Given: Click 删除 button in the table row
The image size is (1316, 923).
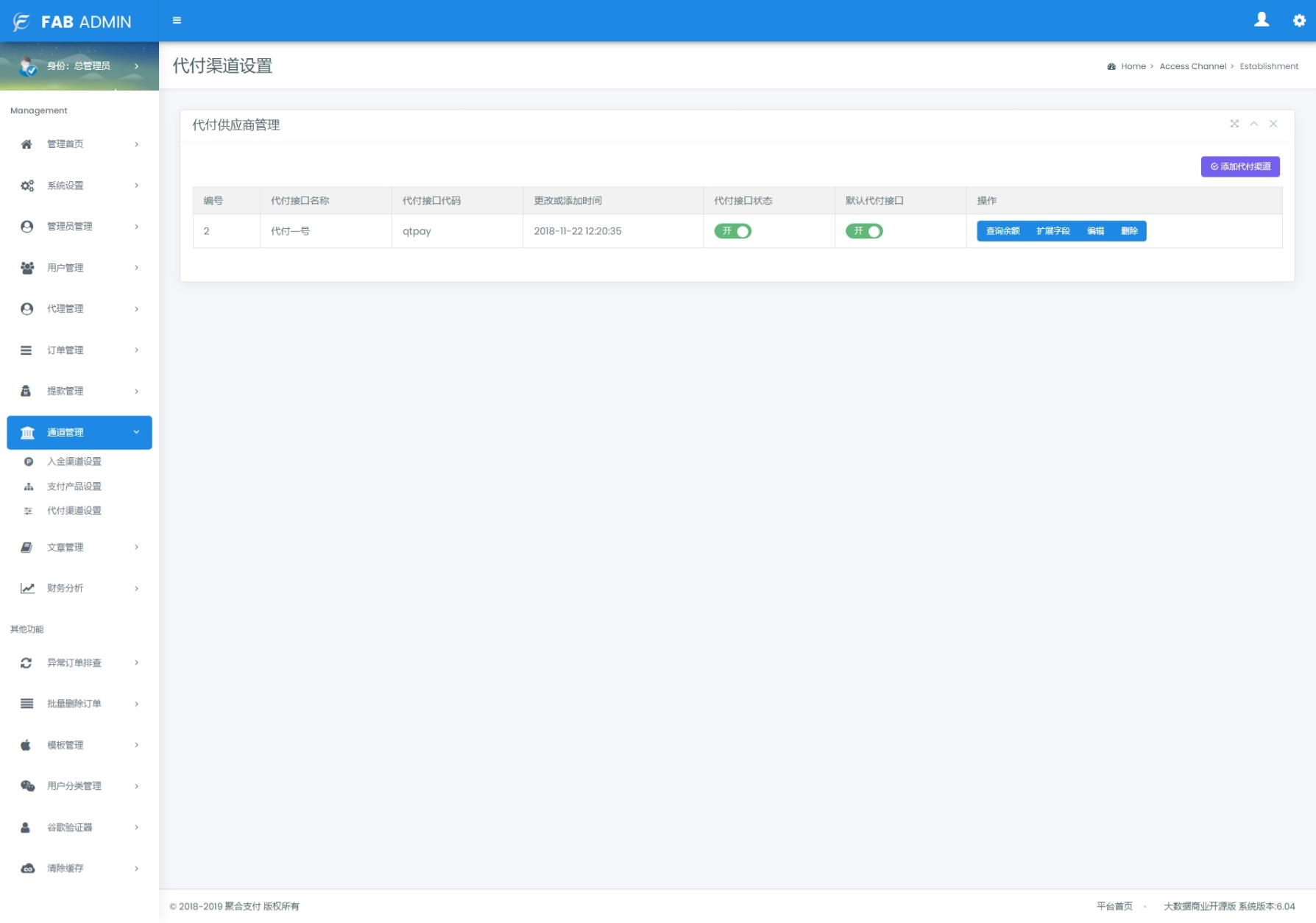Looking at the screenshot, I should 1129,231.
